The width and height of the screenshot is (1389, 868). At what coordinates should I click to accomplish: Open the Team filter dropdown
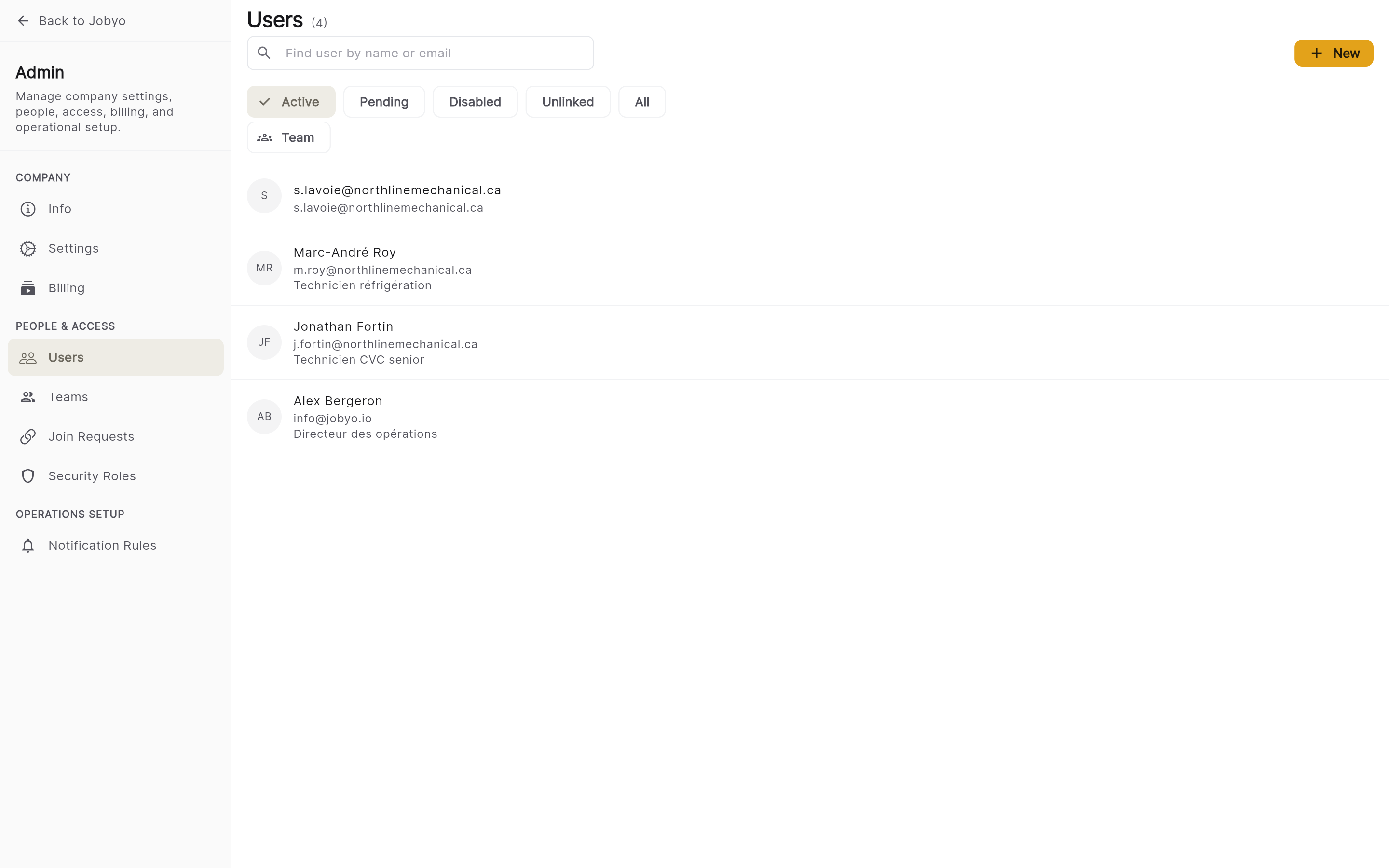pyautogui.click(x=289, y=138)
